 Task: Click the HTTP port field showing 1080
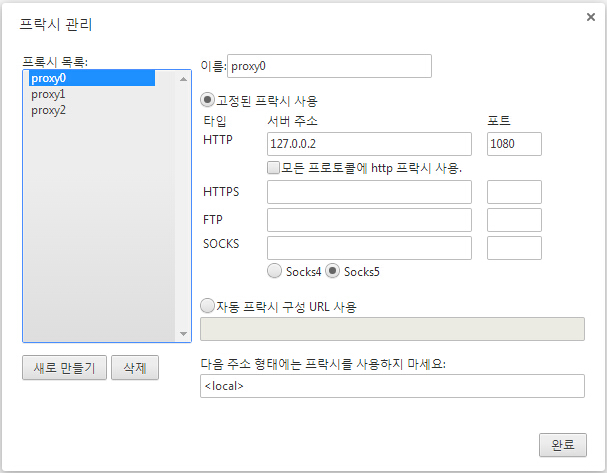[513, 144]
